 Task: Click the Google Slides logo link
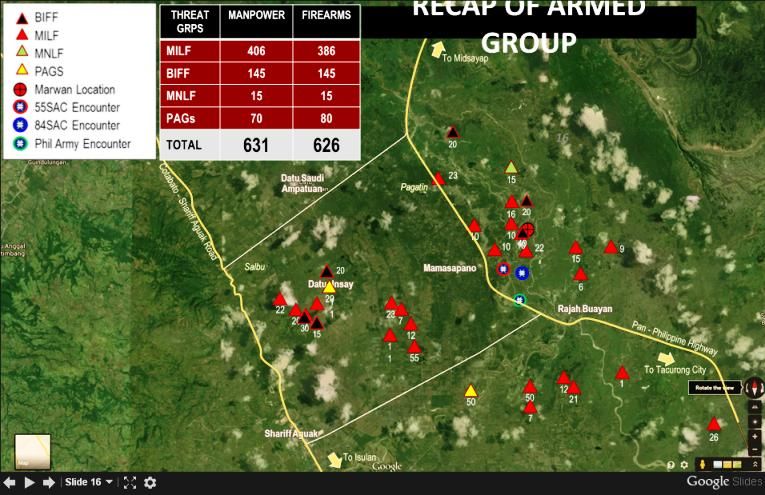(x=721, y=482)
